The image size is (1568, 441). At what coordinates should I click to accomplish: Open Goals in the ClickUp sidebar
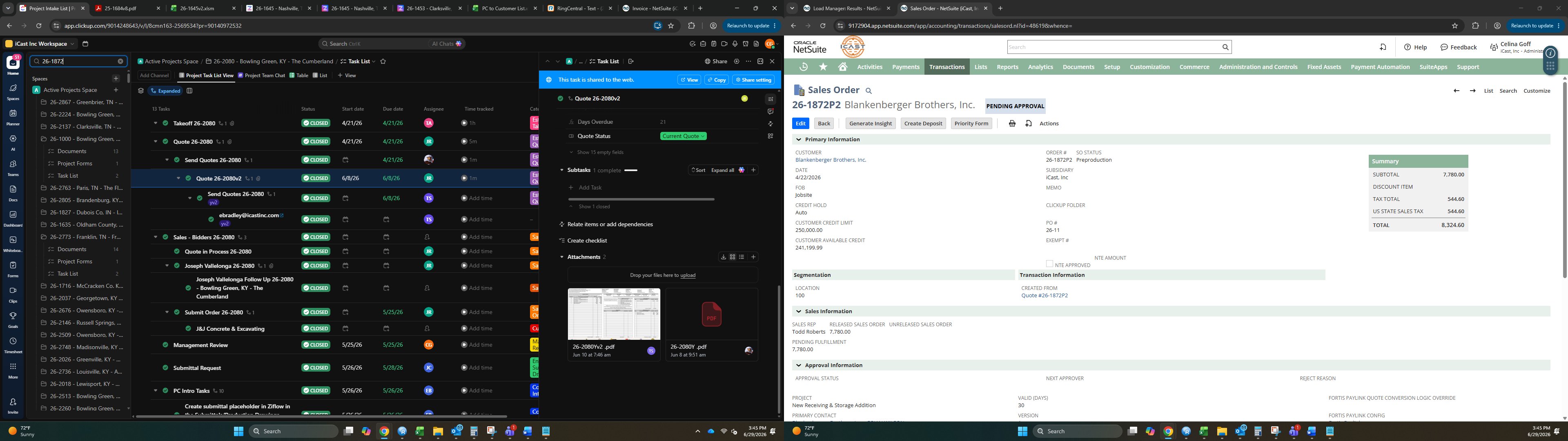coord(13,319)
